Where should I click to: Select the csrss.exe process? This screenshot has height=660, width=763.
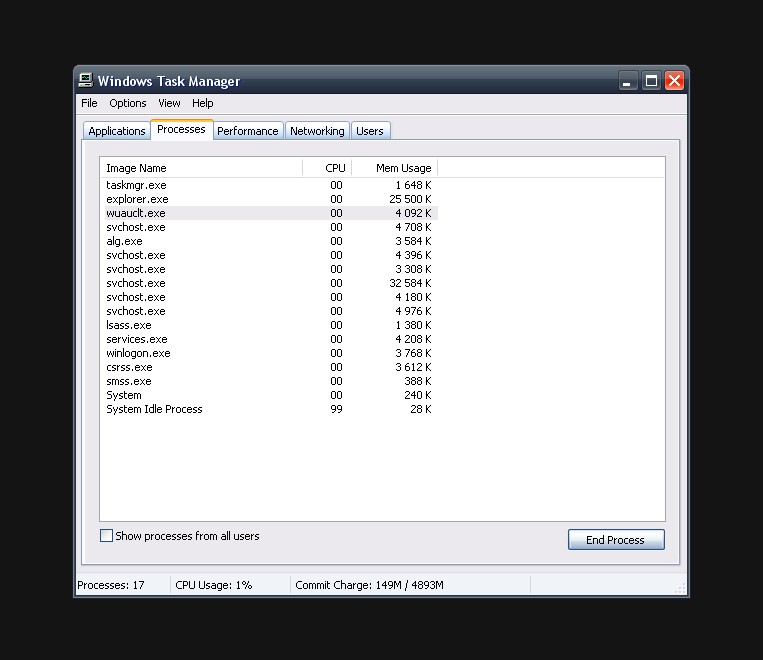click(271, 367)
